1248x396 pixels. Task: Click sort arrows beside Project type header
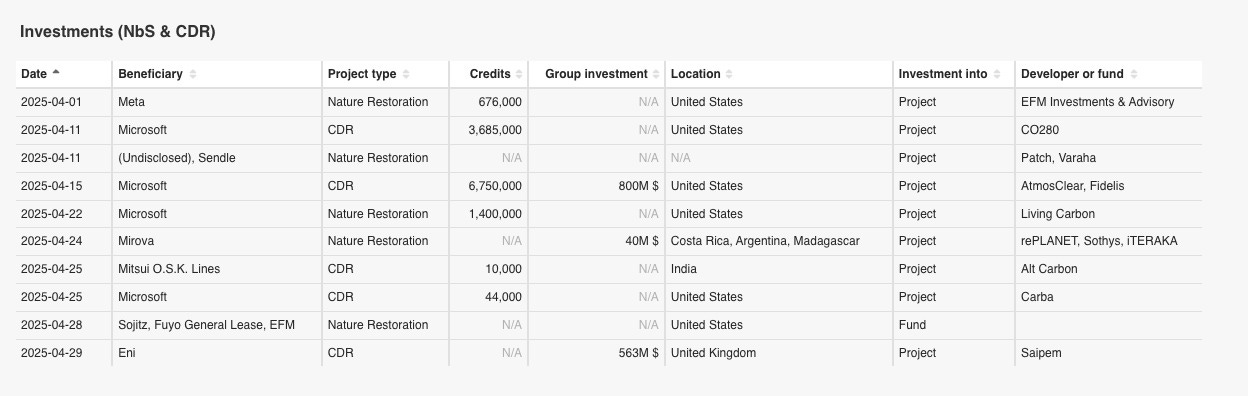point(406,74)
